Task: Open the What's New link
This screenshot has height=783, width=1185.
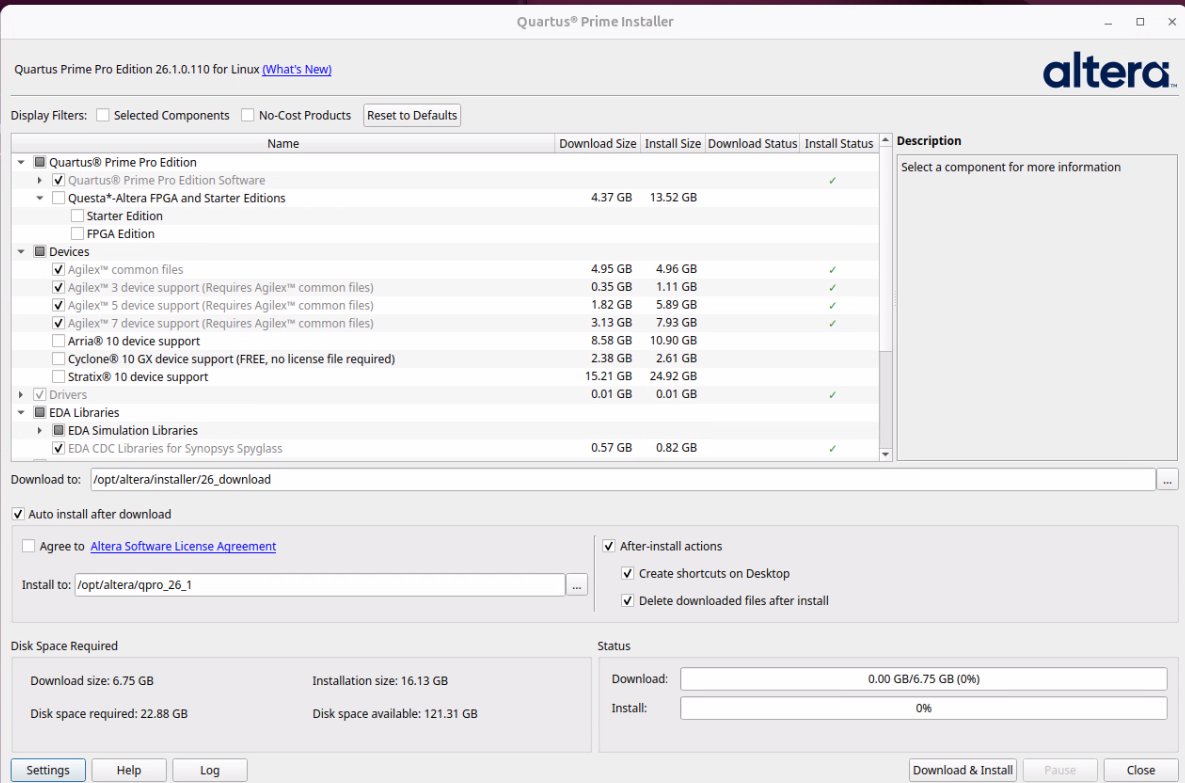Action: [297, 70]
